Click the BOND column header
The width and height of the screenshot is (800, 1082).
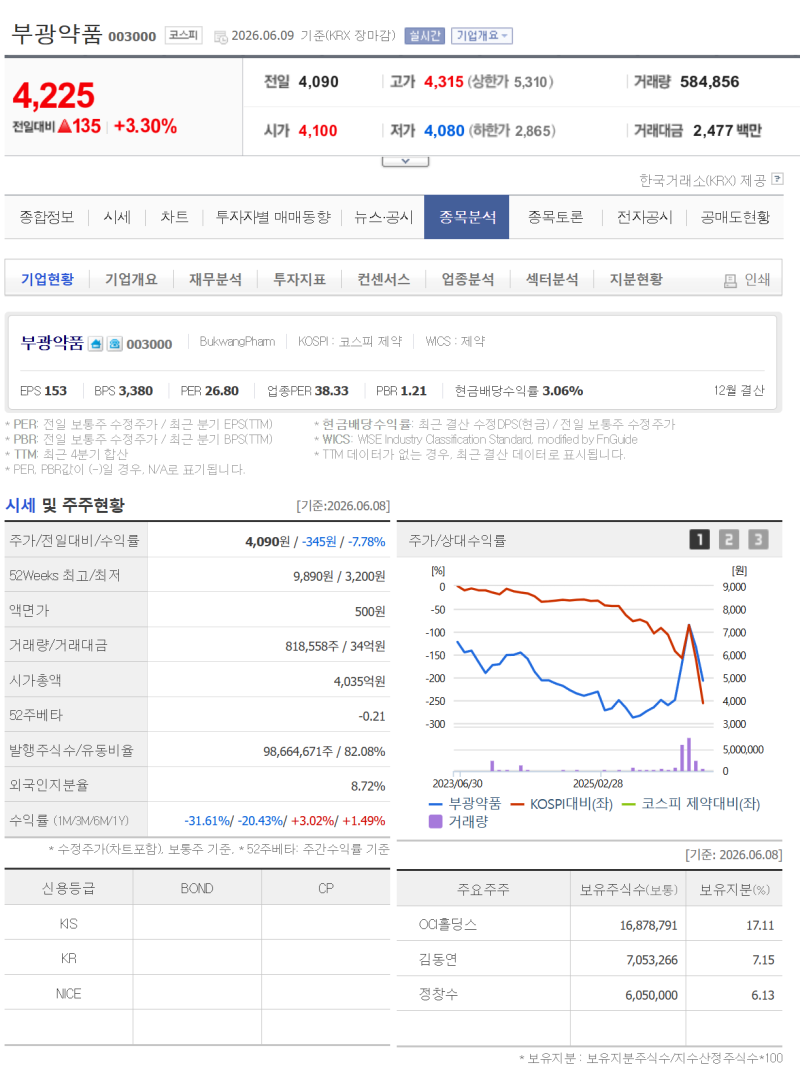tap(197, 888)
